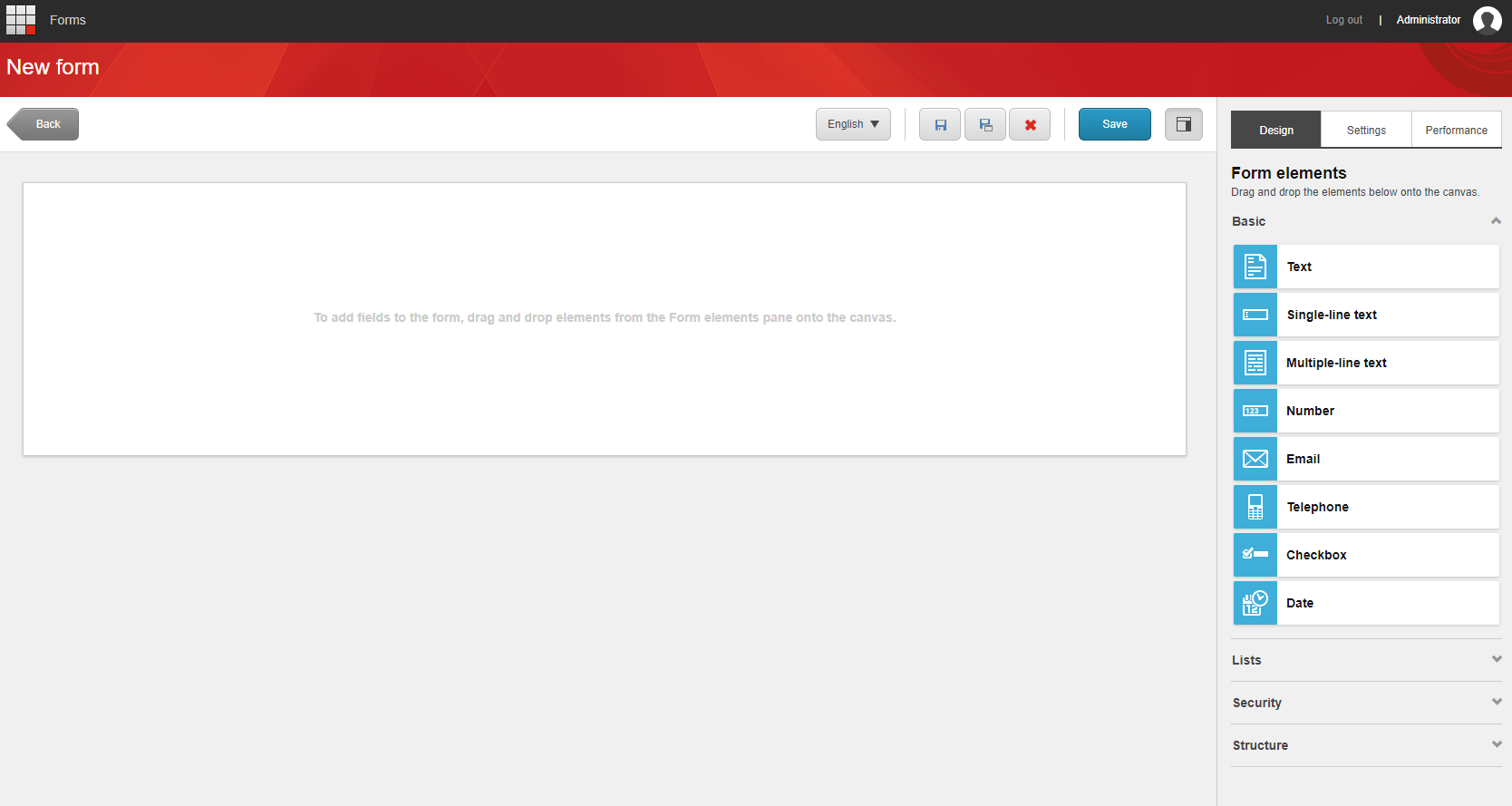Click the floppy disk save icon
The width and height of the screenshot is (1512, 806).
coord(940,124)
